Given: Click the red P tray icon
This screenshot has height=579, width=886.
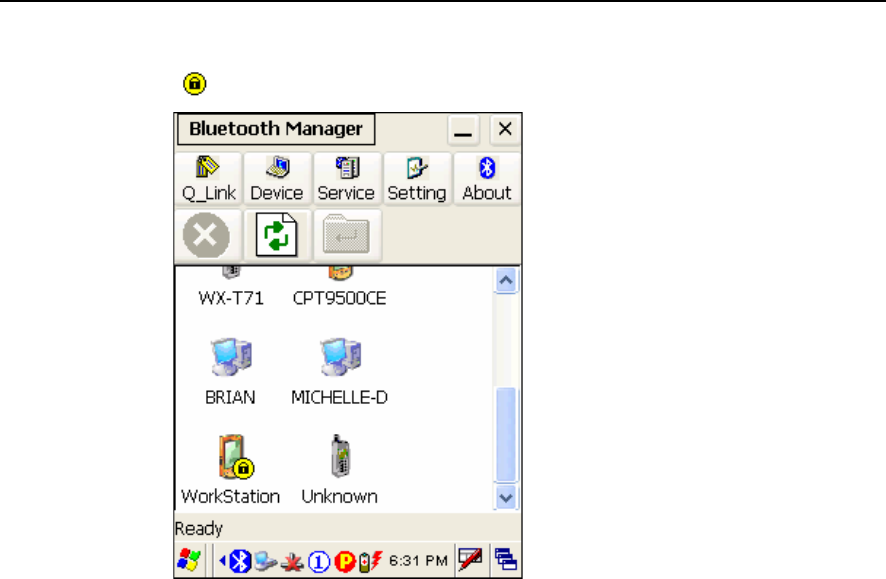Looking at the screenshot, I should click(x=345, y=561).
